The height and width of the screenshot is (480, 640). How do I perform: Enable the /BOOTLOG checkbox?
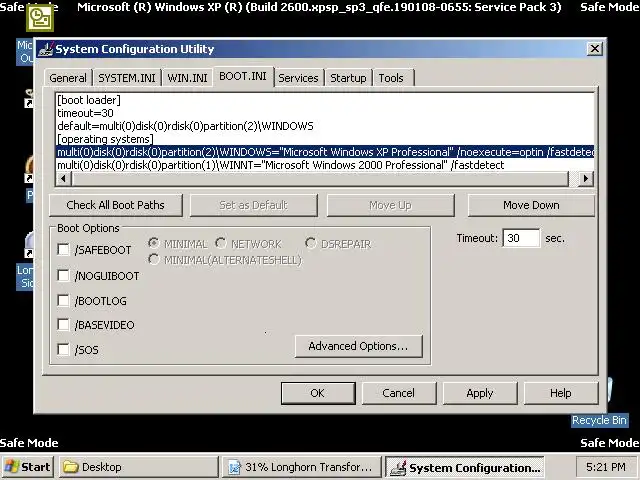[63, 300]
